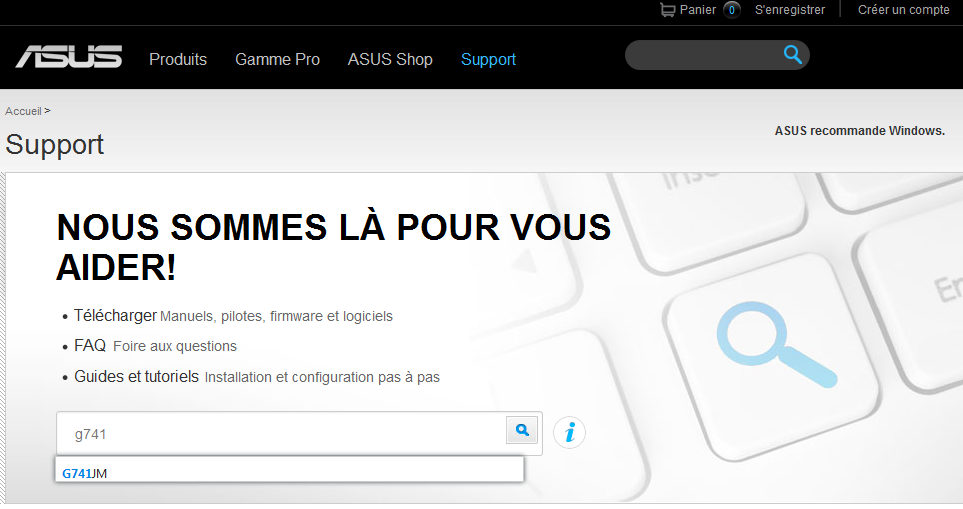Open the Gamme Pro menu
Viewport: 963px width, 509px height.
pos(277,59)
